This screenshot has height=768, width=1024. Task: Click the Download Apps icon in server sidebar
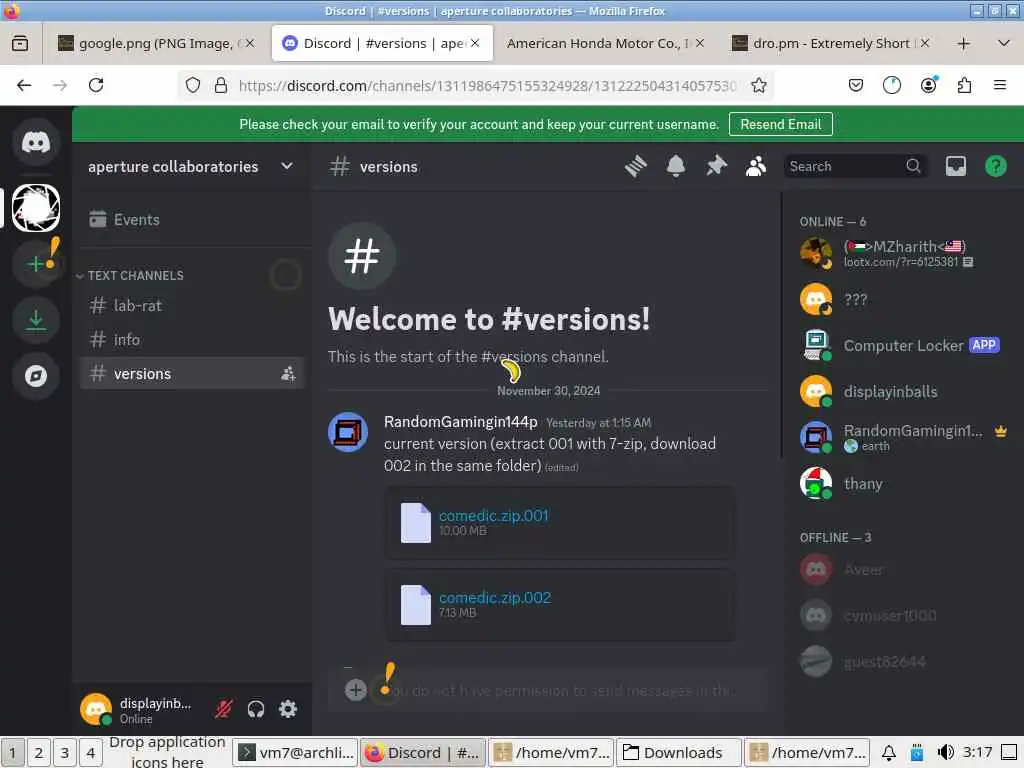(36, 320)
